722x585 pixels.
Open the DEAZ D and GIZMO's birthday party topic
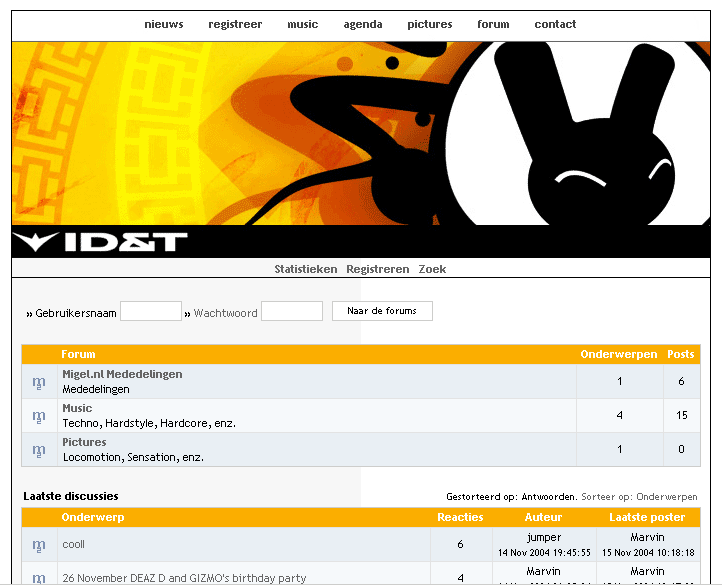coord(184,578)
